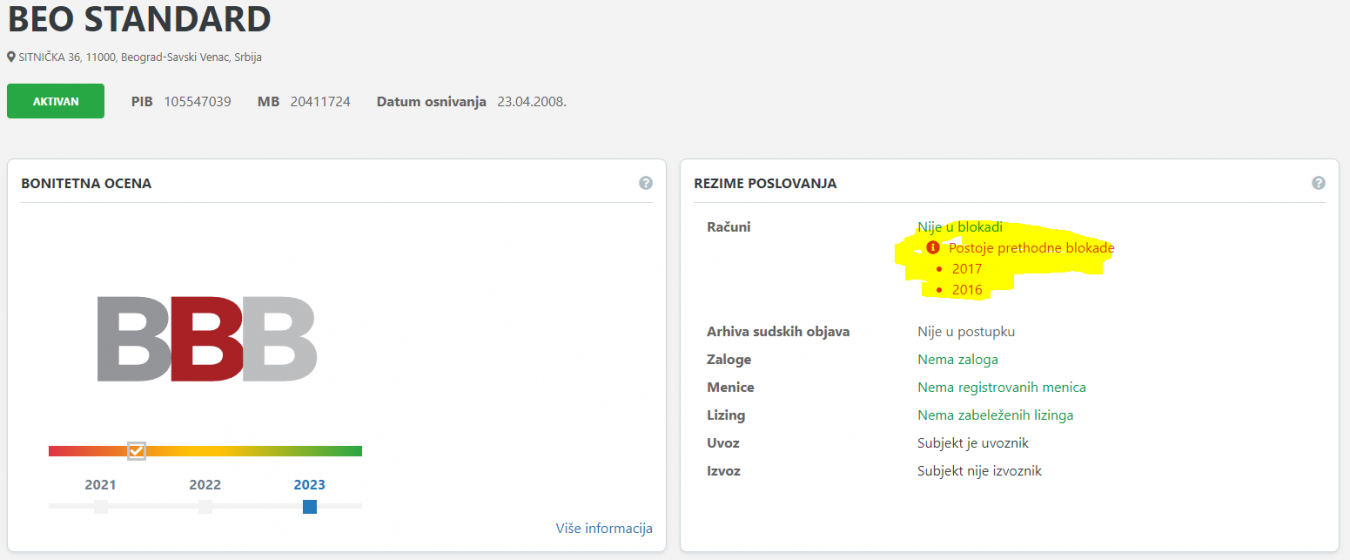Open the 2017 previous blockade entry
The height and width of the screenshot is (560, 1350).
click(x=967, y=269)
